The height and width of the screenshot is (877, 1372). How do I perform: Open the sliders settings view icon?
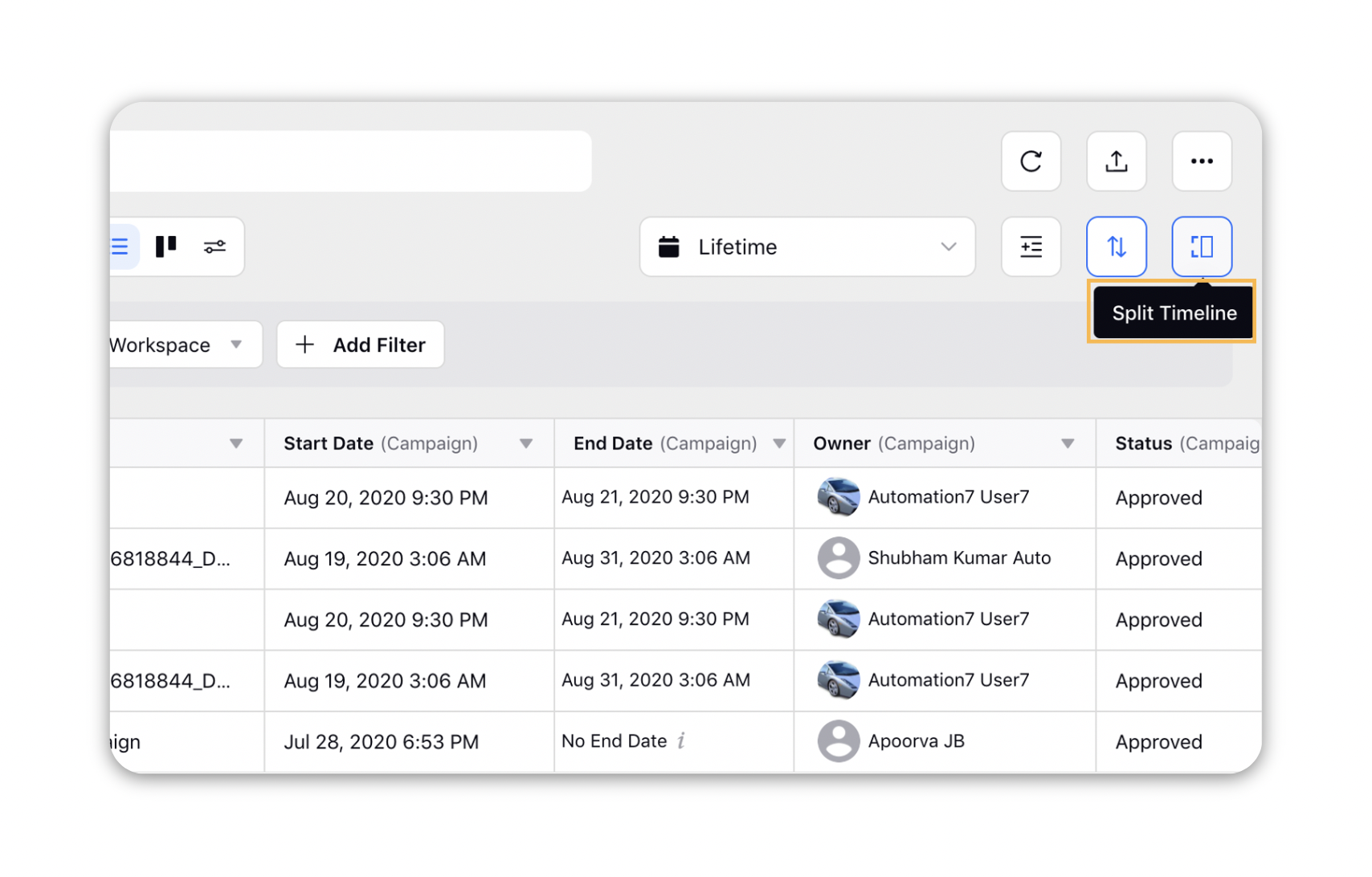[x=214, y=247]
